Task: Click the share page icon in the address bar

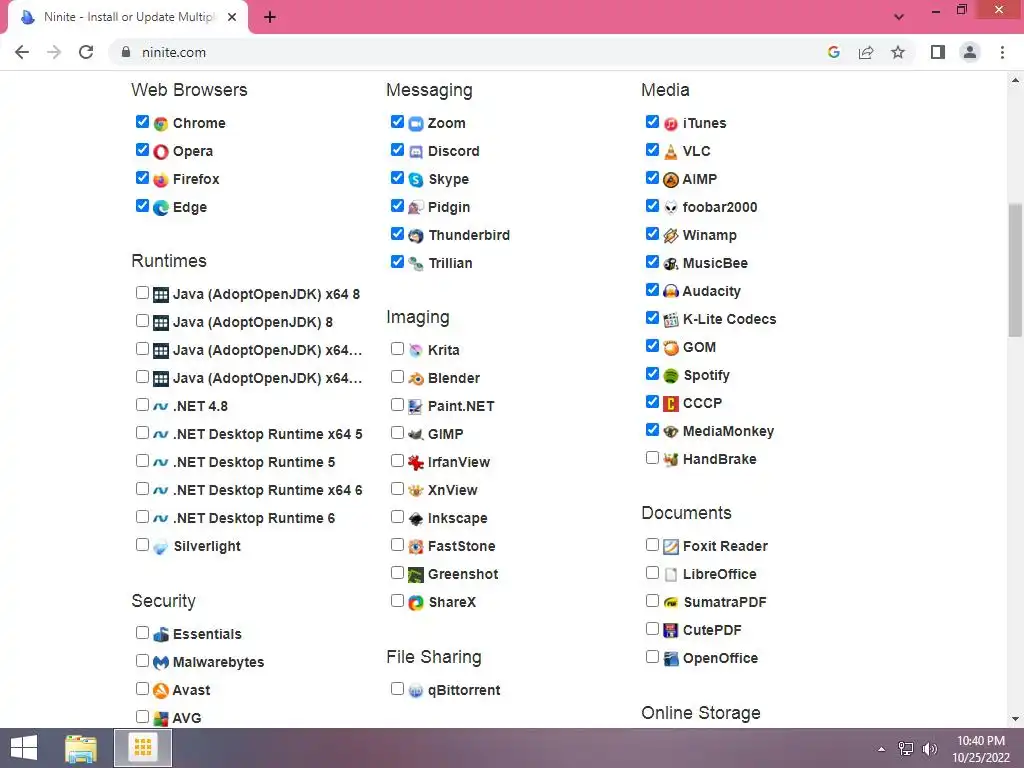Action: click(866, 52)
